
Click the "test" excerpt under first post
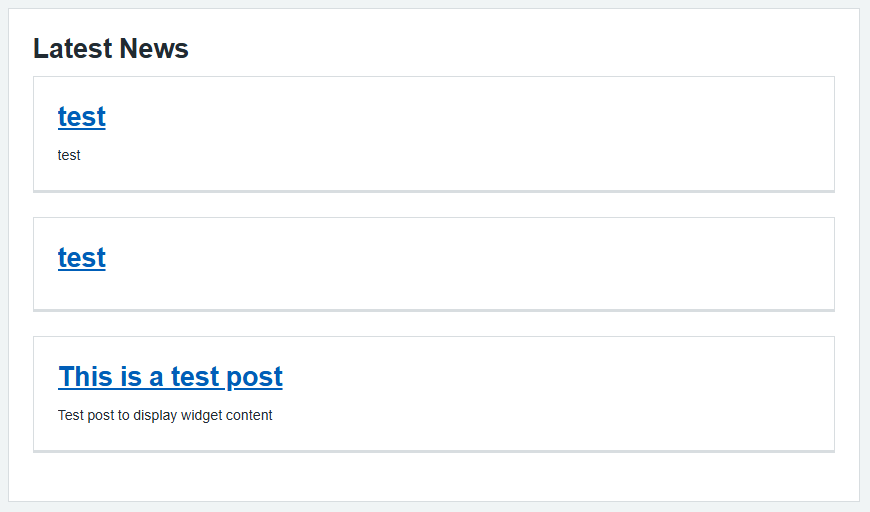[x=69, y=155]
